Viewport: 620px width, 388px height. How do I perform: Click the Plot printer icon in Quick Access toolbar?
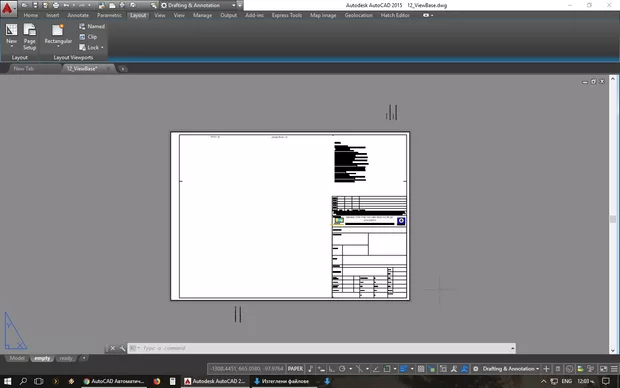[x=56, y=5]
